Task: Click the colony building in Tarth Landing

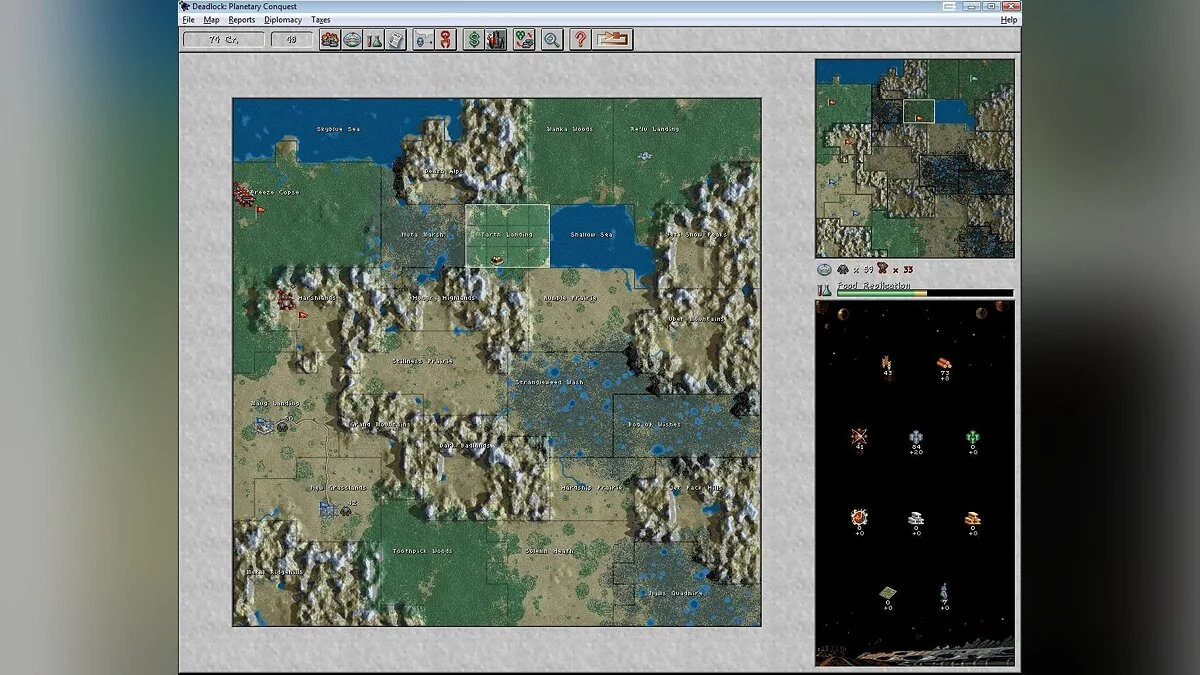Action: tap(497, 258)
